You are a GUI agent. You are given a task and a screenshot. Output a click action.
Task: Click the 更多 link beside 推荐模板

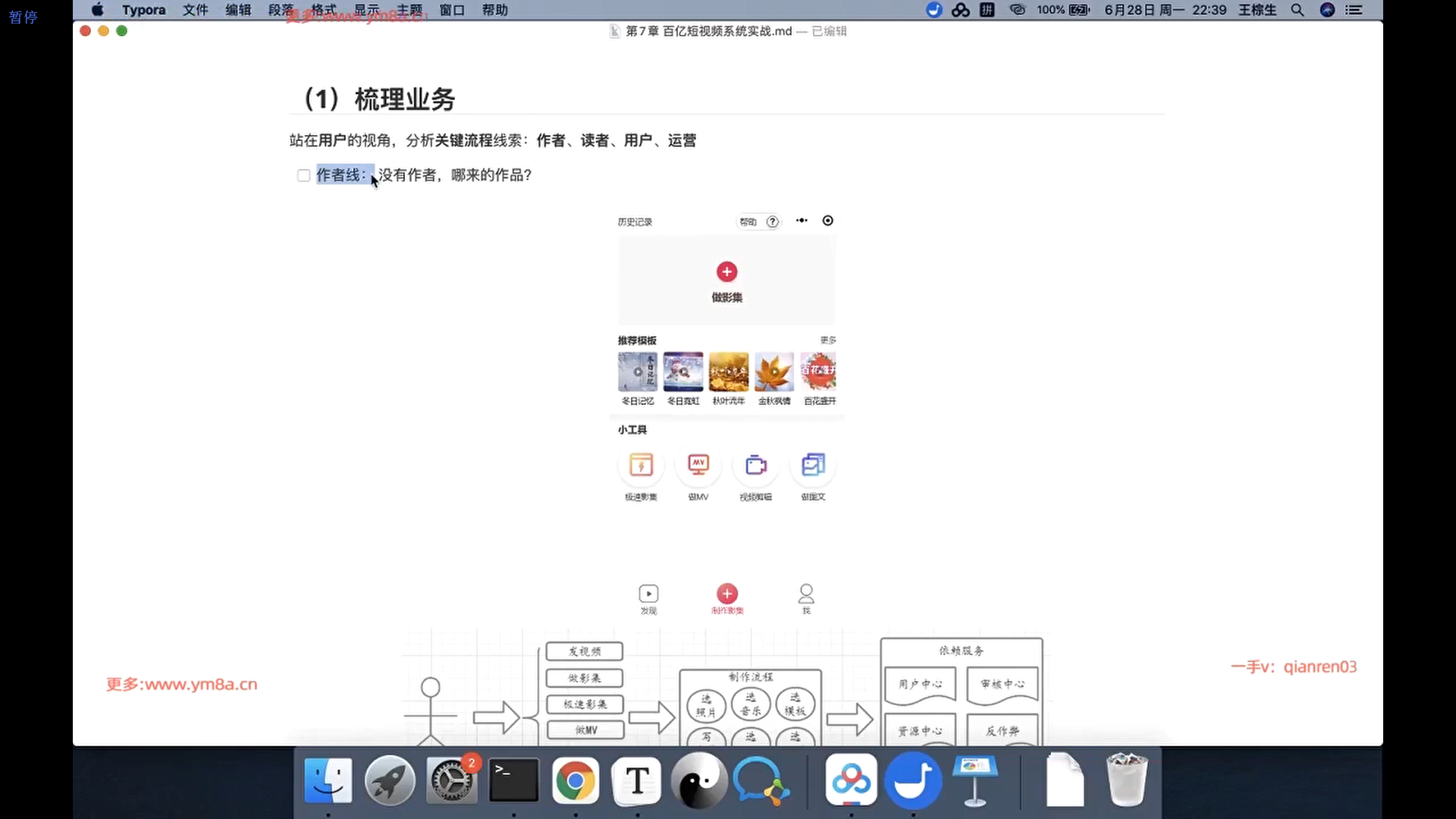pos(828,340)
